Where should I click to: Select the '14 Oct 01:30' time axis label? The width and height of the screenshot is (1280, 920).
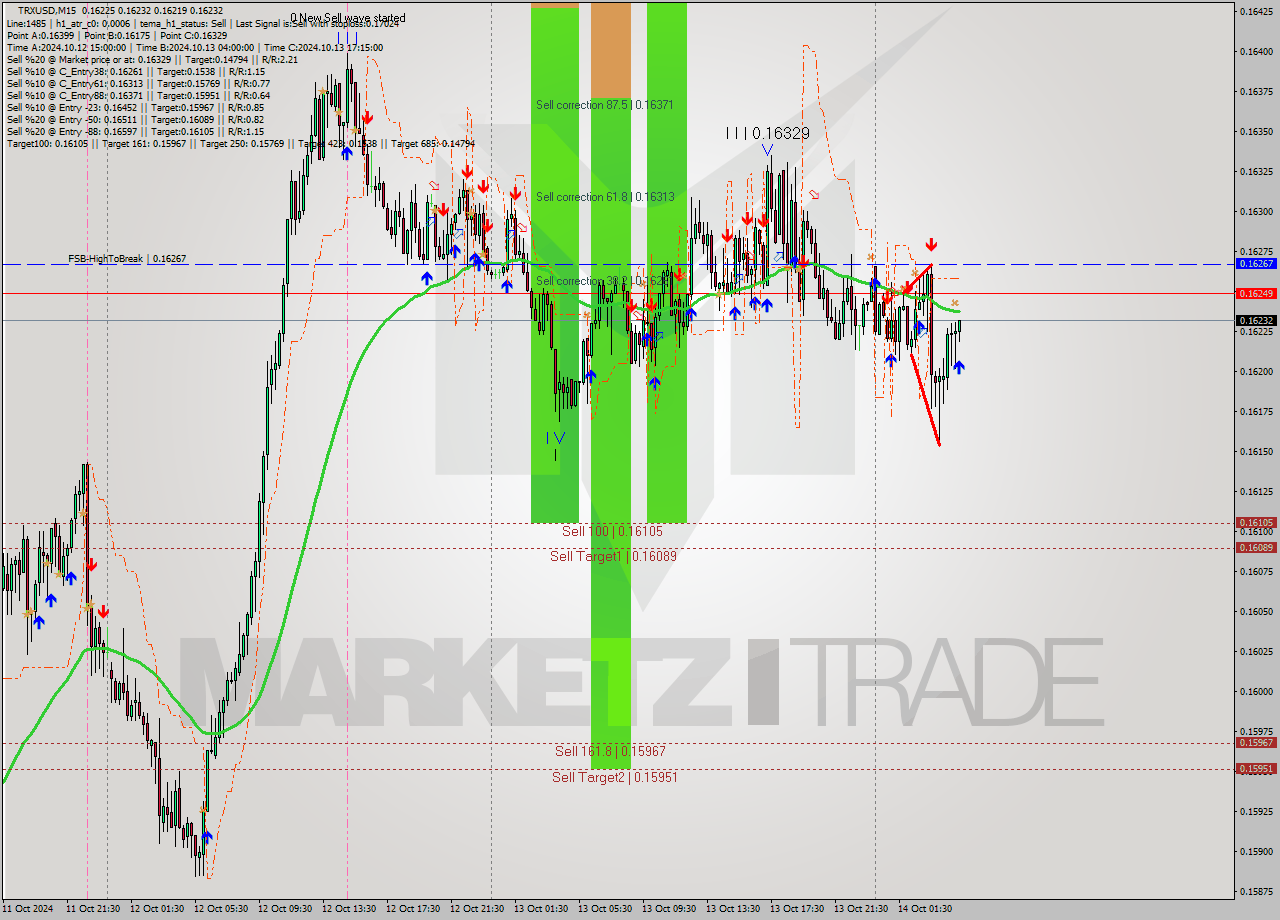(x=925, y=909)
